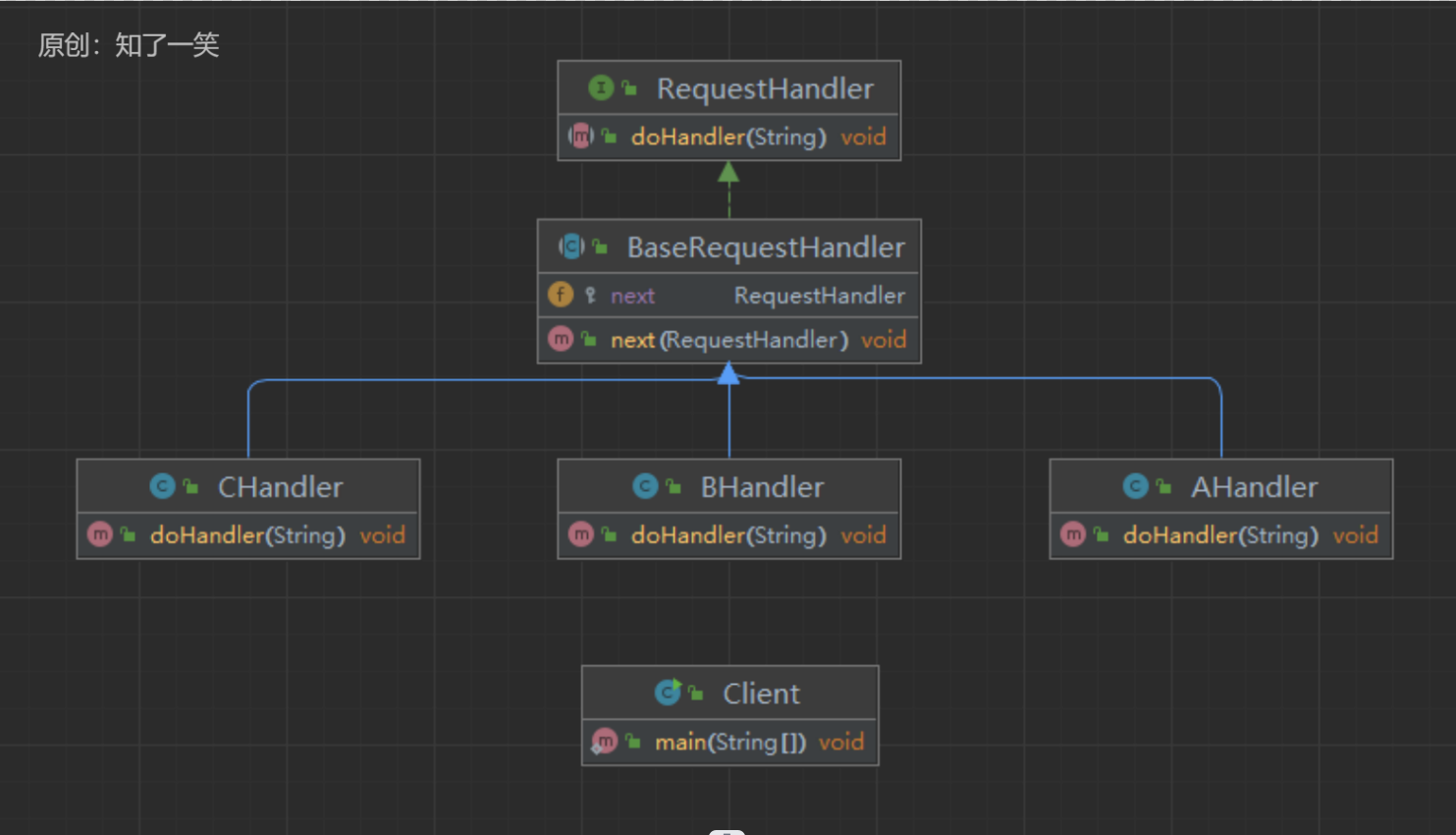This screenshot has width=1456, height=835.
Task: Click the public visibility icon beside Client title
Action: [696, 694]
